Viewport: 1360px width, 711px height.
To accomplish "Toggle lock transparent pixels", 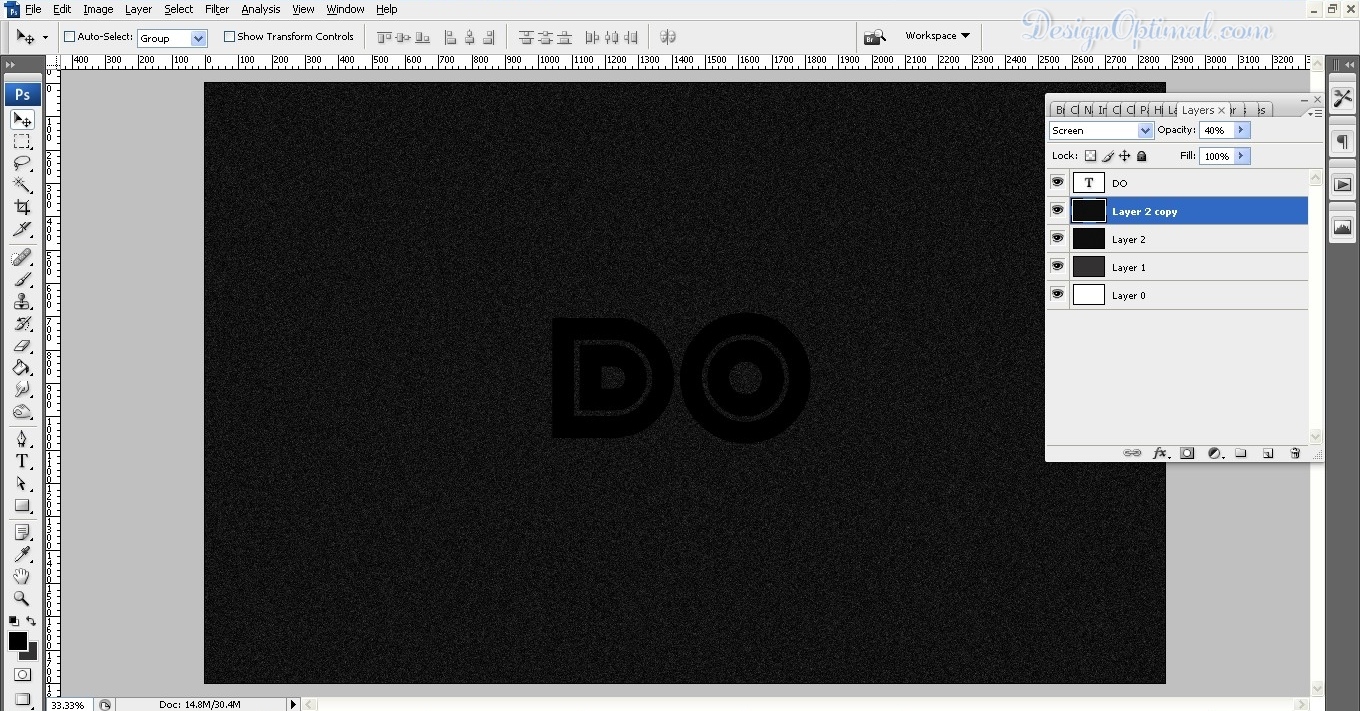I will (x=1091, y=156).
